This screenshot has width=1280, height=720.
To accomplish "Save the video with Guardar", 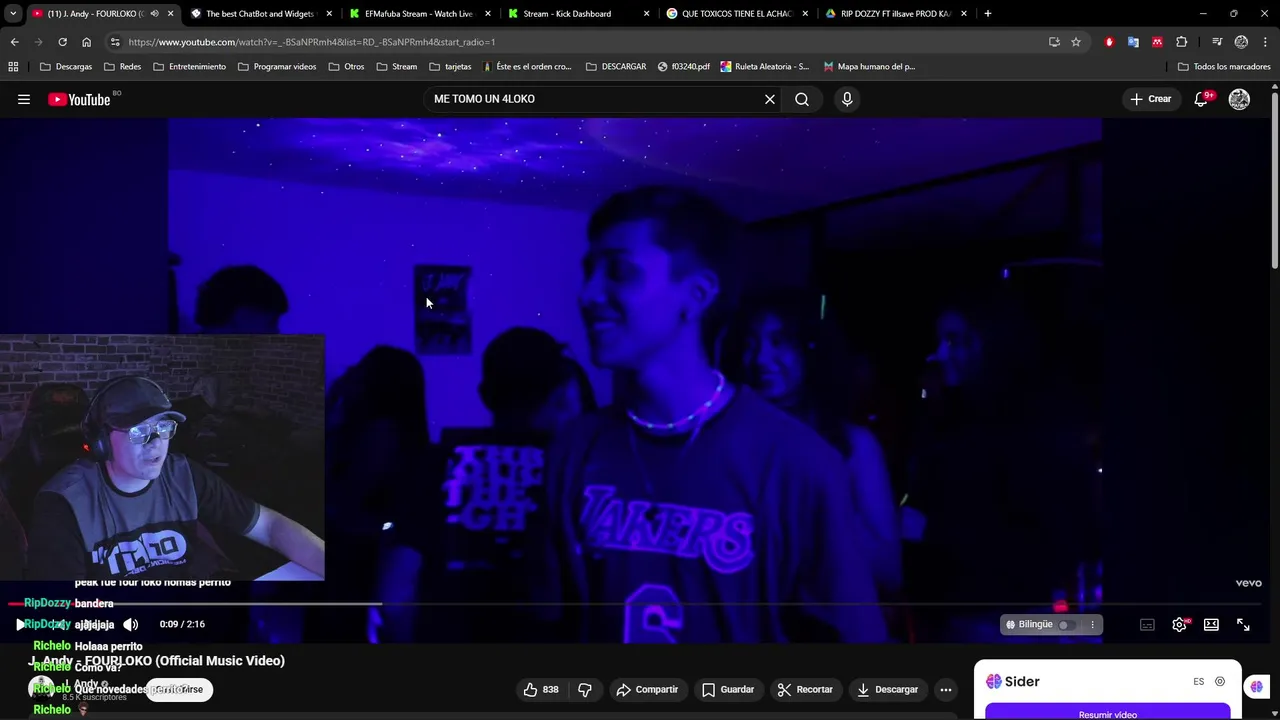I will 728,689.
